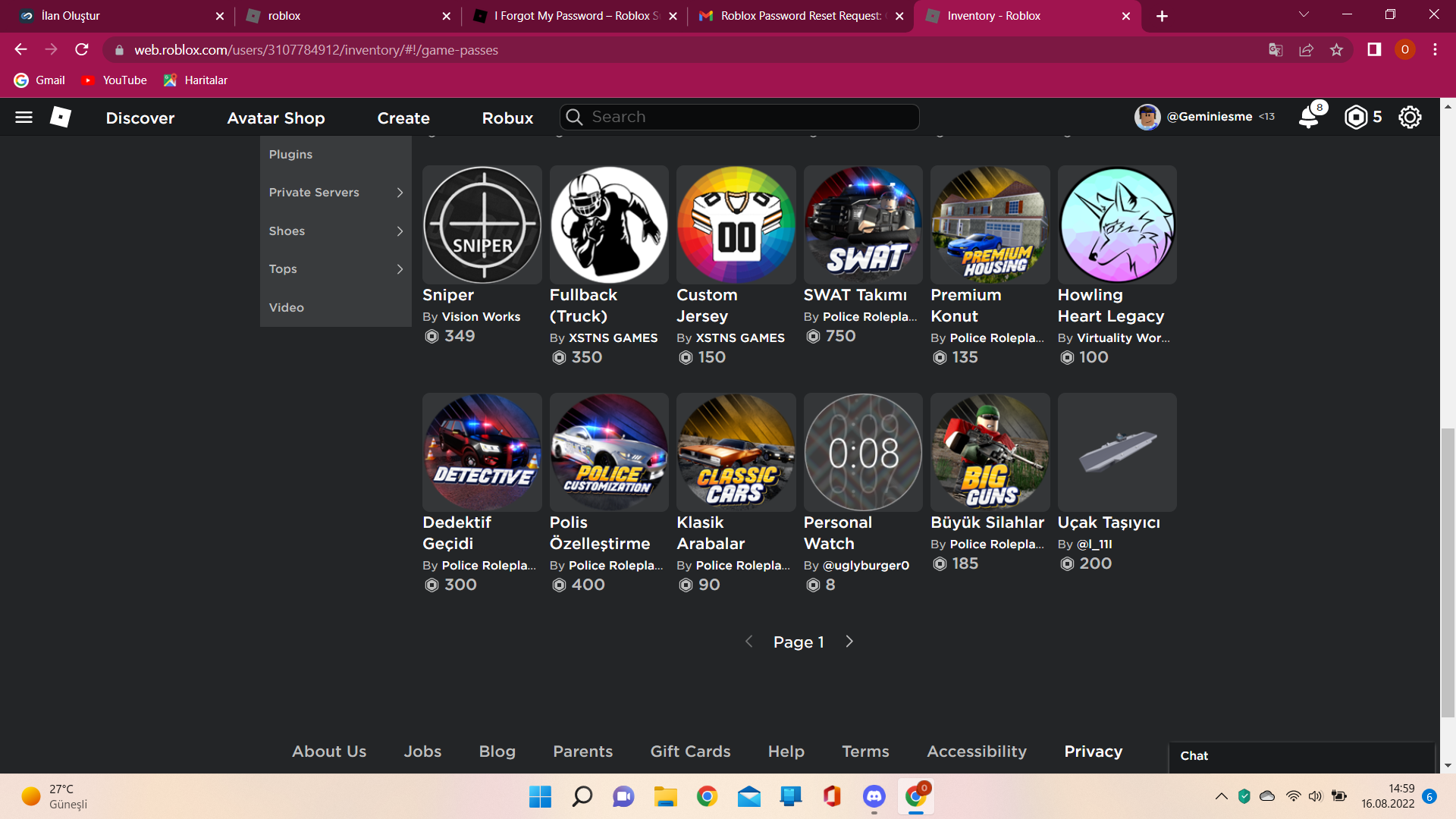
Task: Expand the Shoes category
Action: pyautogui.click(x=335, y=231)
